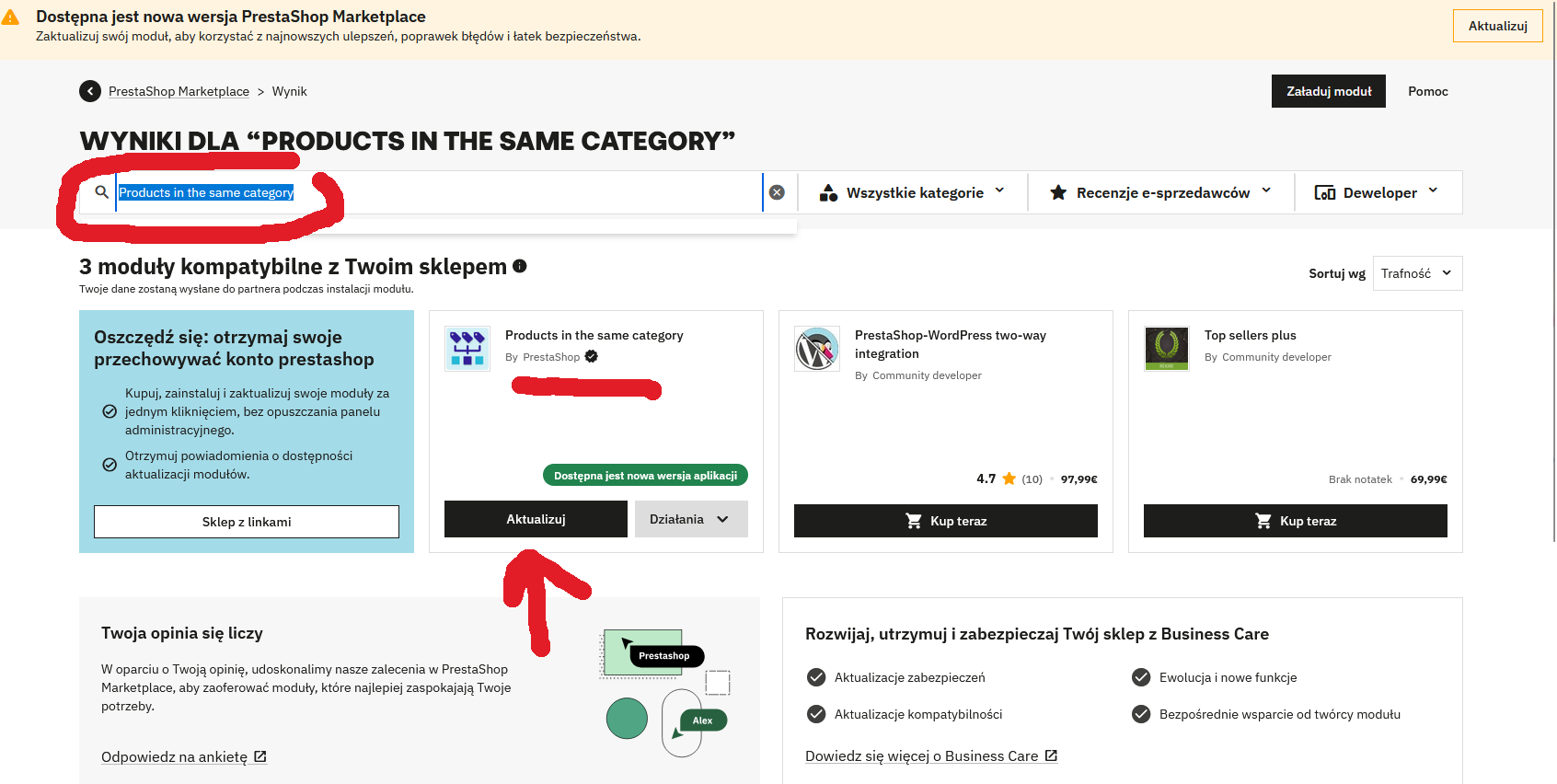Viewport: 1557px width, 784px height.
Task: Open the PrestaShop-WordPress integration module icon
Action: pos(817,349)
